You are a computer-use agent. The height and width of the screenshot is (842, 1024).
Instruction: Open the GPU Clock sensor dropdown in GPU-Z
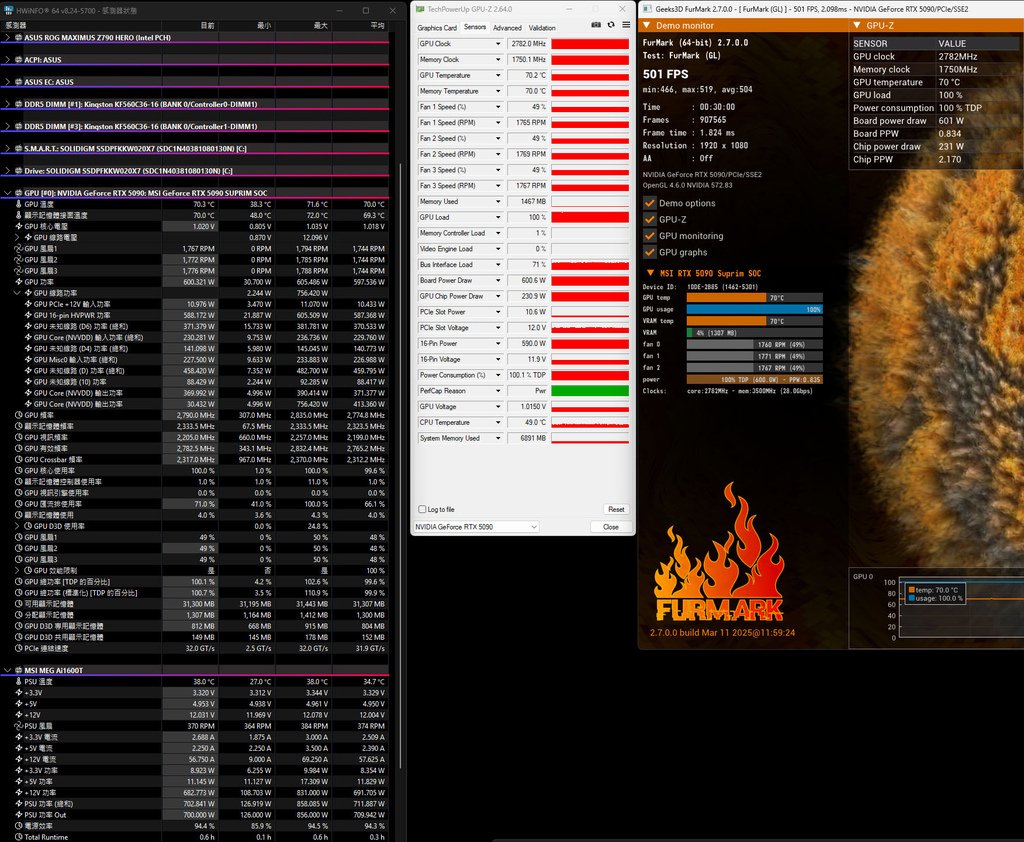tap(498, 44)
